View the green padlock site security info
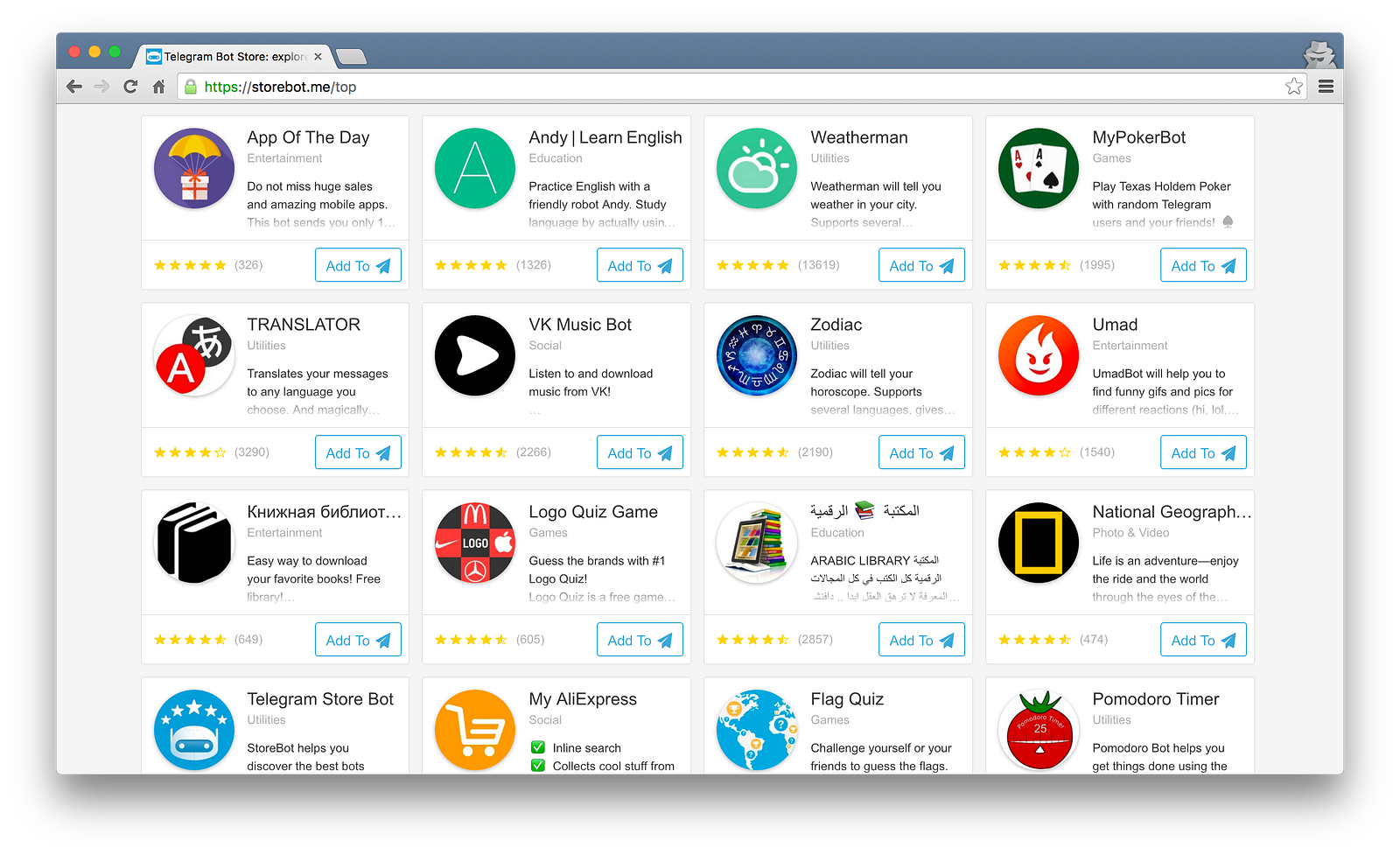Image resolution: width=1400 pixels, height=855 pixels. (191, 87)
